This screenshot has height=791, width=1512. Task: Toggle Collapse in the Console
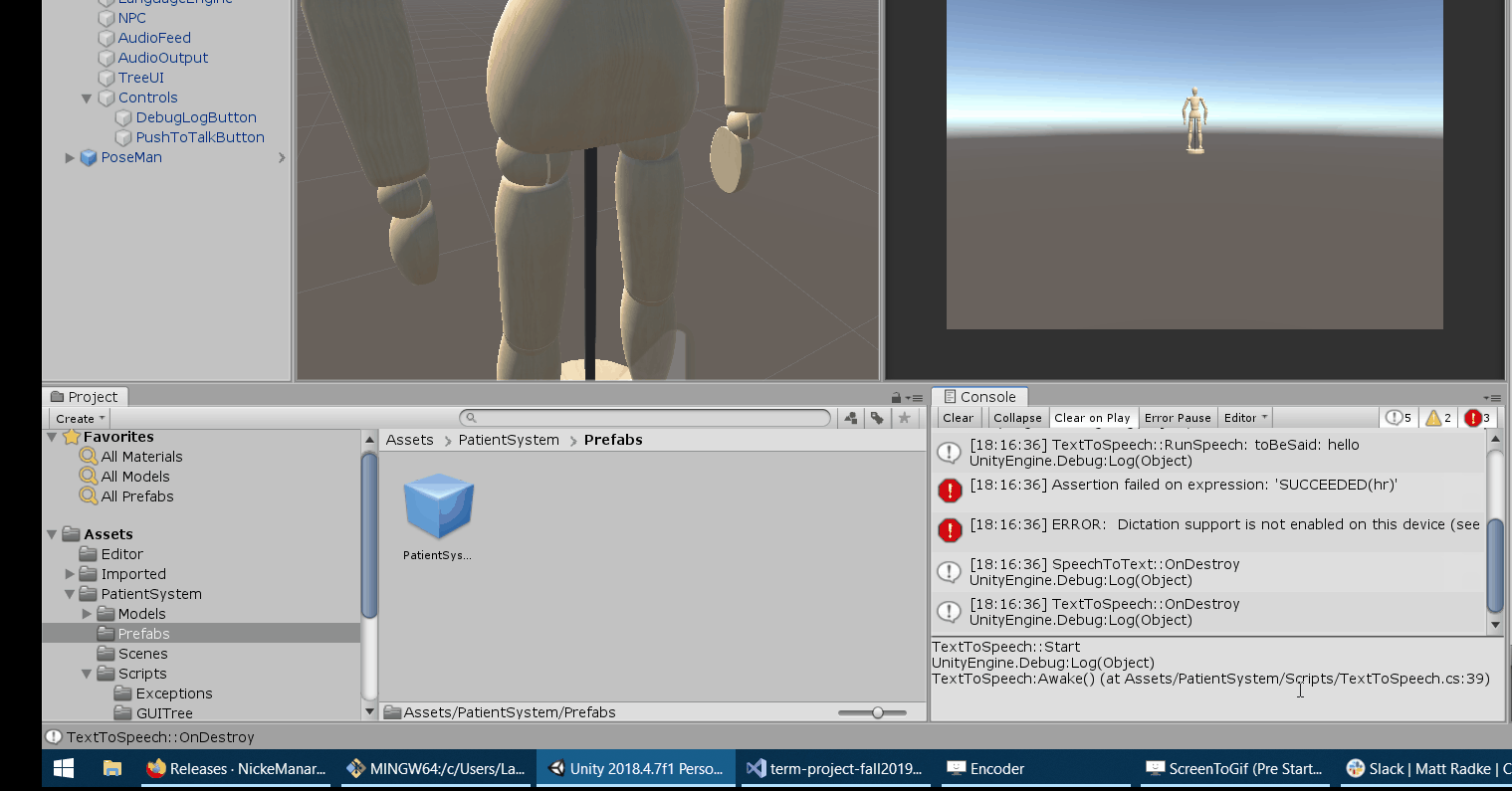pos(1017,418)
